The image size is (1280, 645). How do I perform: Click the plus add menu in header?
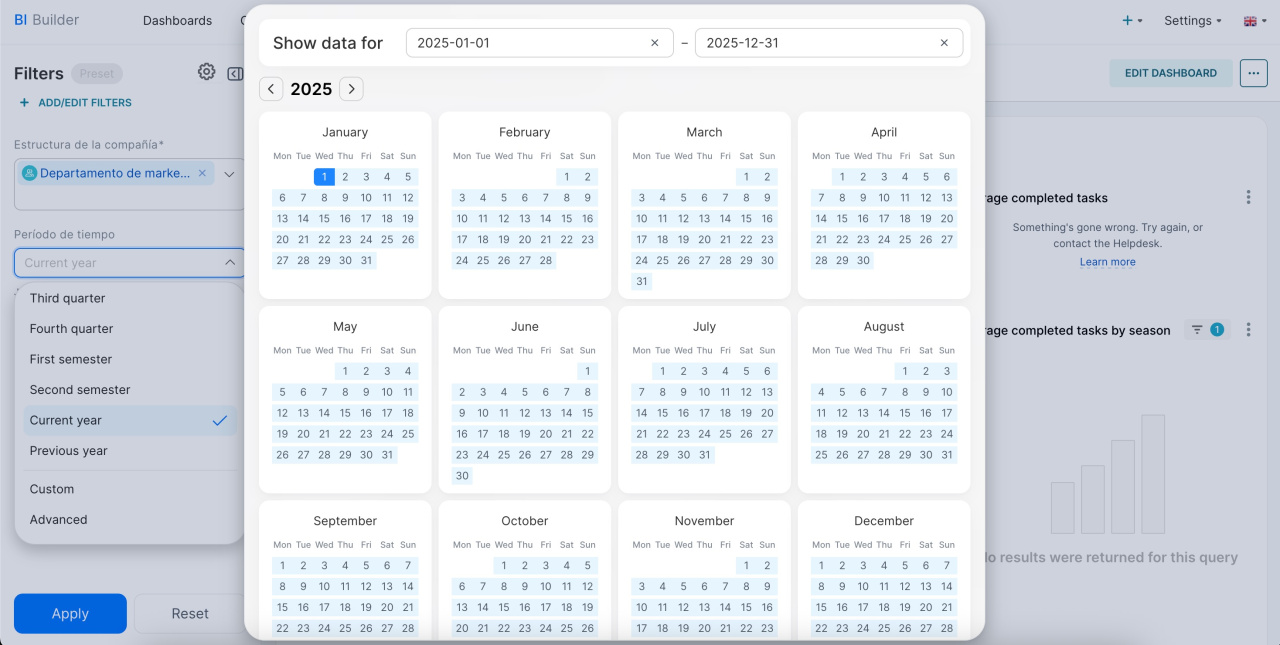pos(1132,20)
